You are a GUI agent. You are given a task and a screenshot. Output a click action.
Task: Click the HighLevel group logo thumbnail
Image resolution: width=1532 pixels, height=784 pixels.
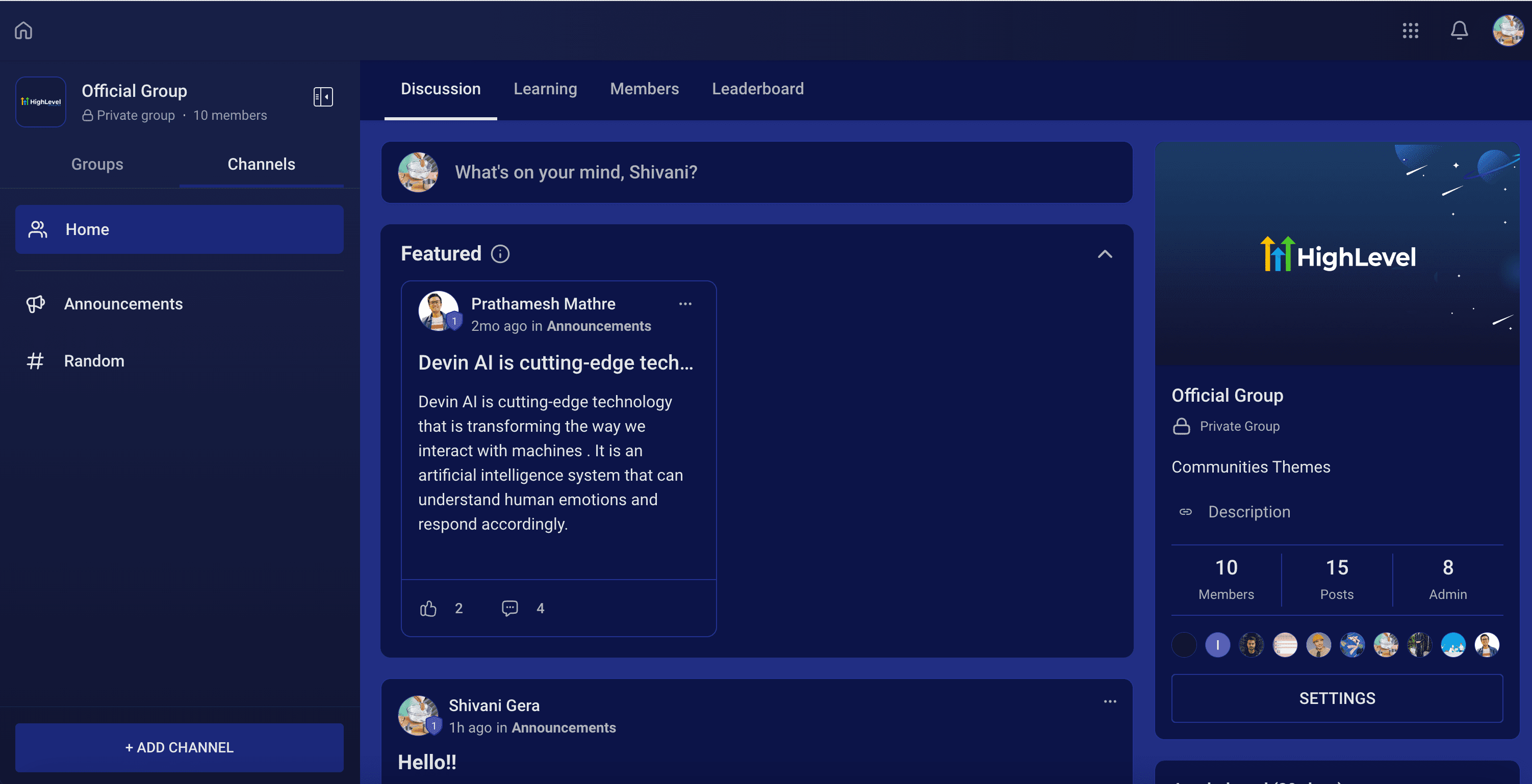tap(41, 101)
